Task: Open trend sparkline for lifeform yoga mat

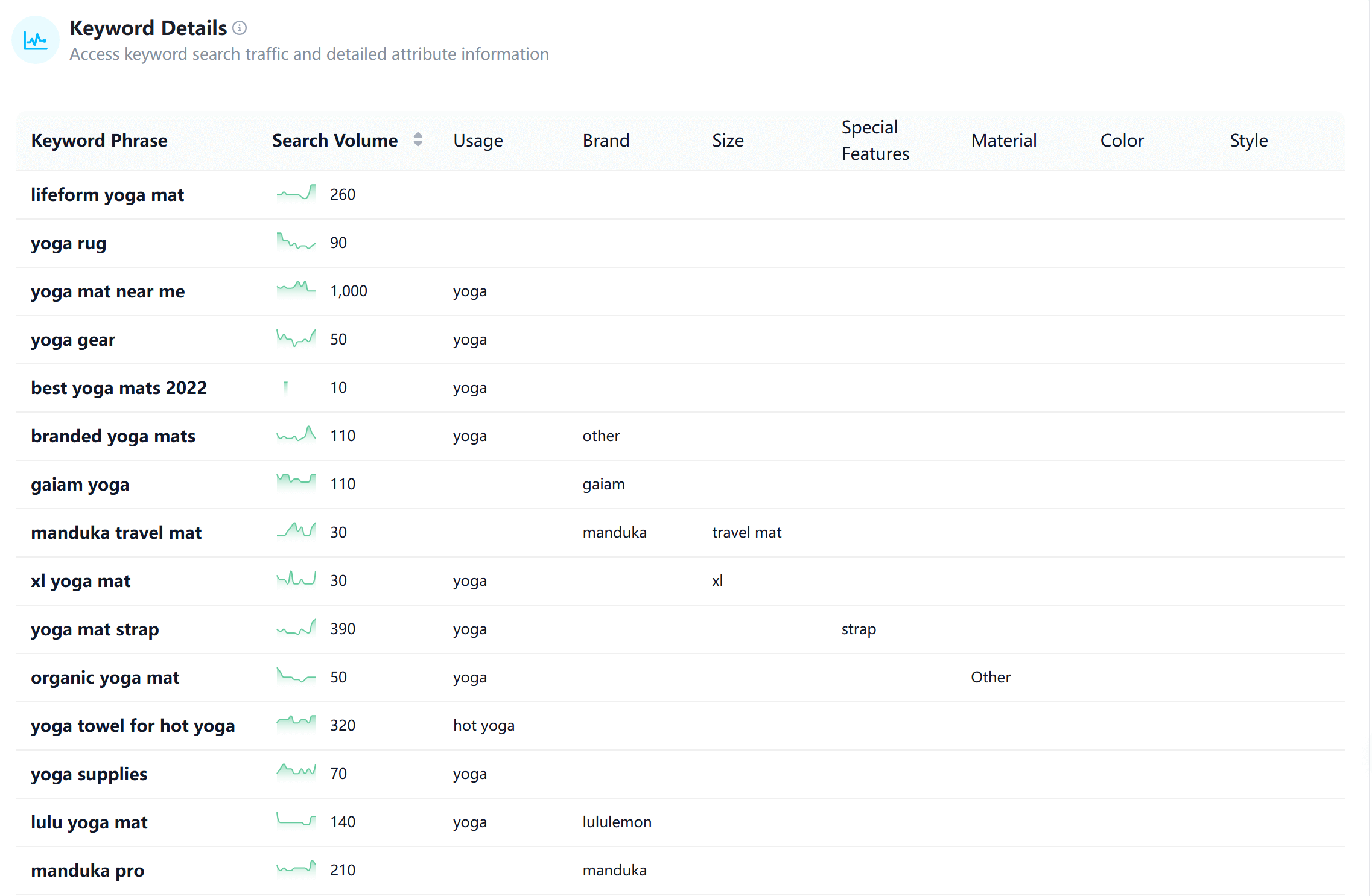Action: point(296,194)
